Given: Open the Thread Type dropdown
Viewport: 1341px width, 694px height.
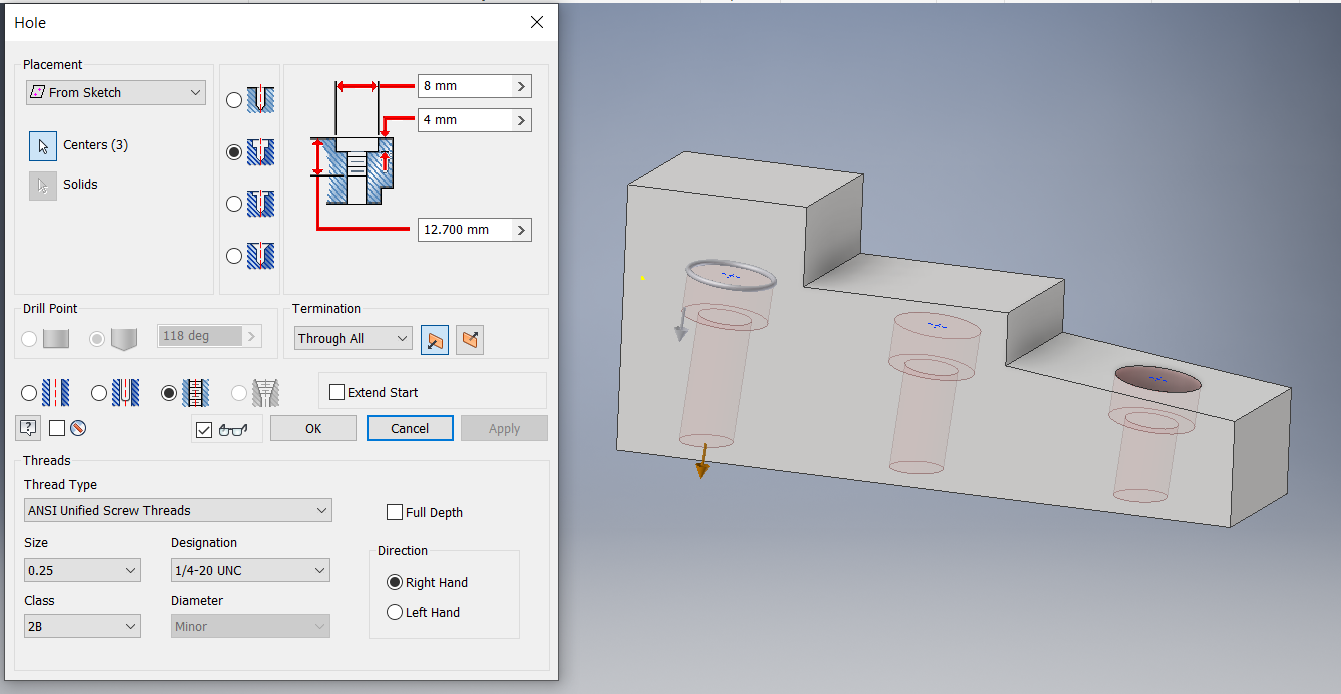Looking at the screenshot, I should pos(178,510).
